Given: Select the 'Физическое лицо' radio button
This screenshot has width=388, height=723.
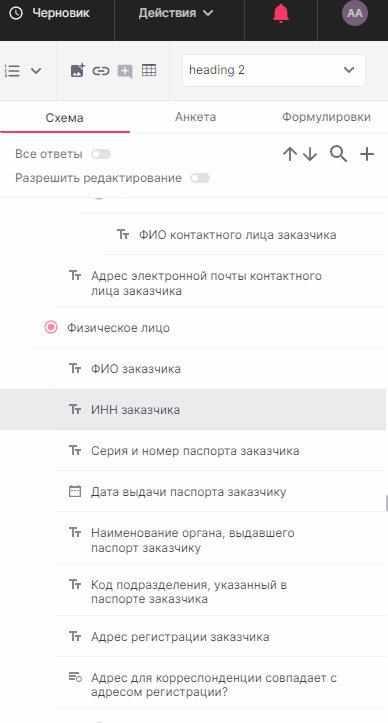Looking at the screenshot, I should tap(51, 328).
